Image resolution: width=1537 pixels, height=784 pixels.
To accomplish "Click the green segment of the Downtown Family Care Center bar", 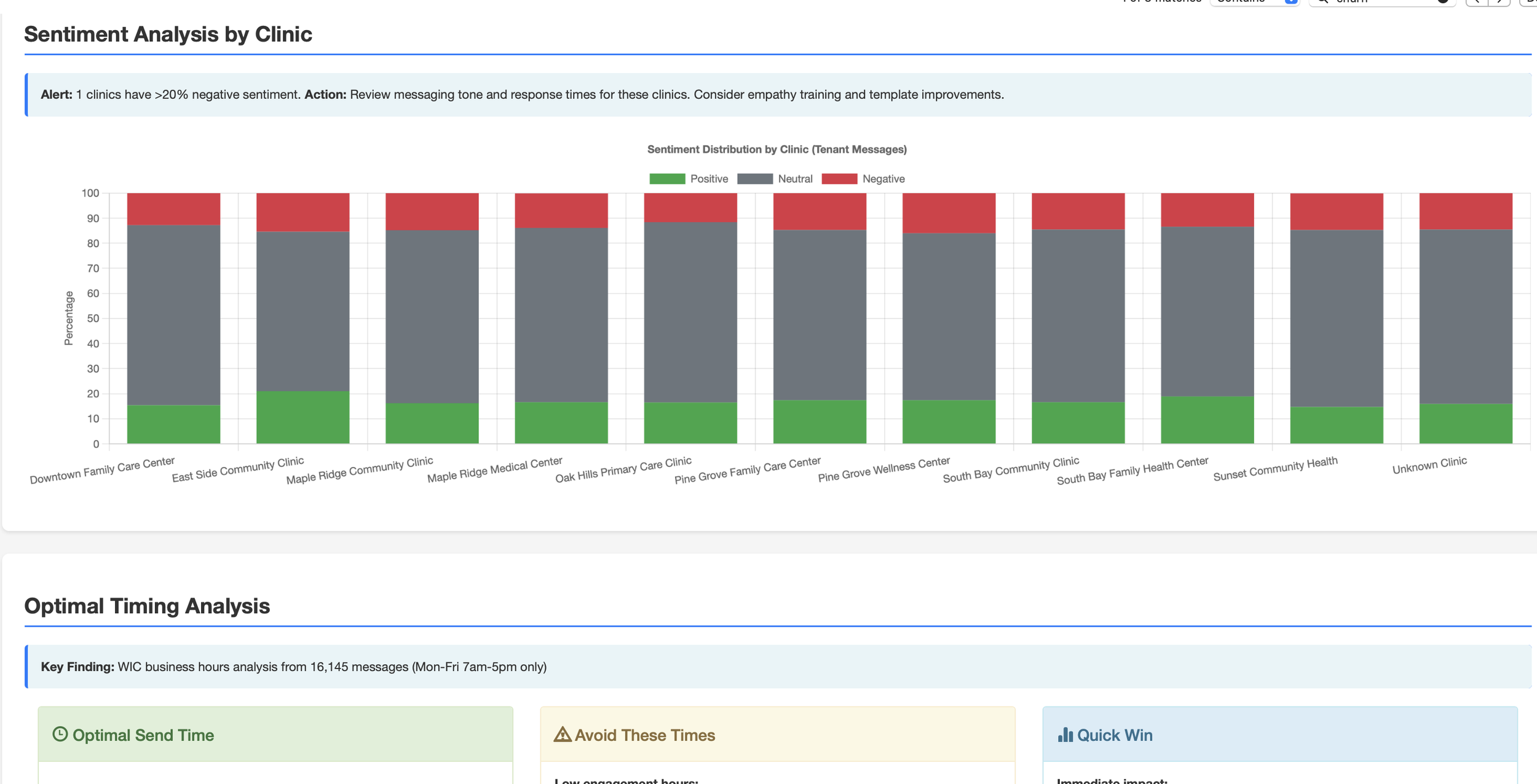I will point(173,424).
